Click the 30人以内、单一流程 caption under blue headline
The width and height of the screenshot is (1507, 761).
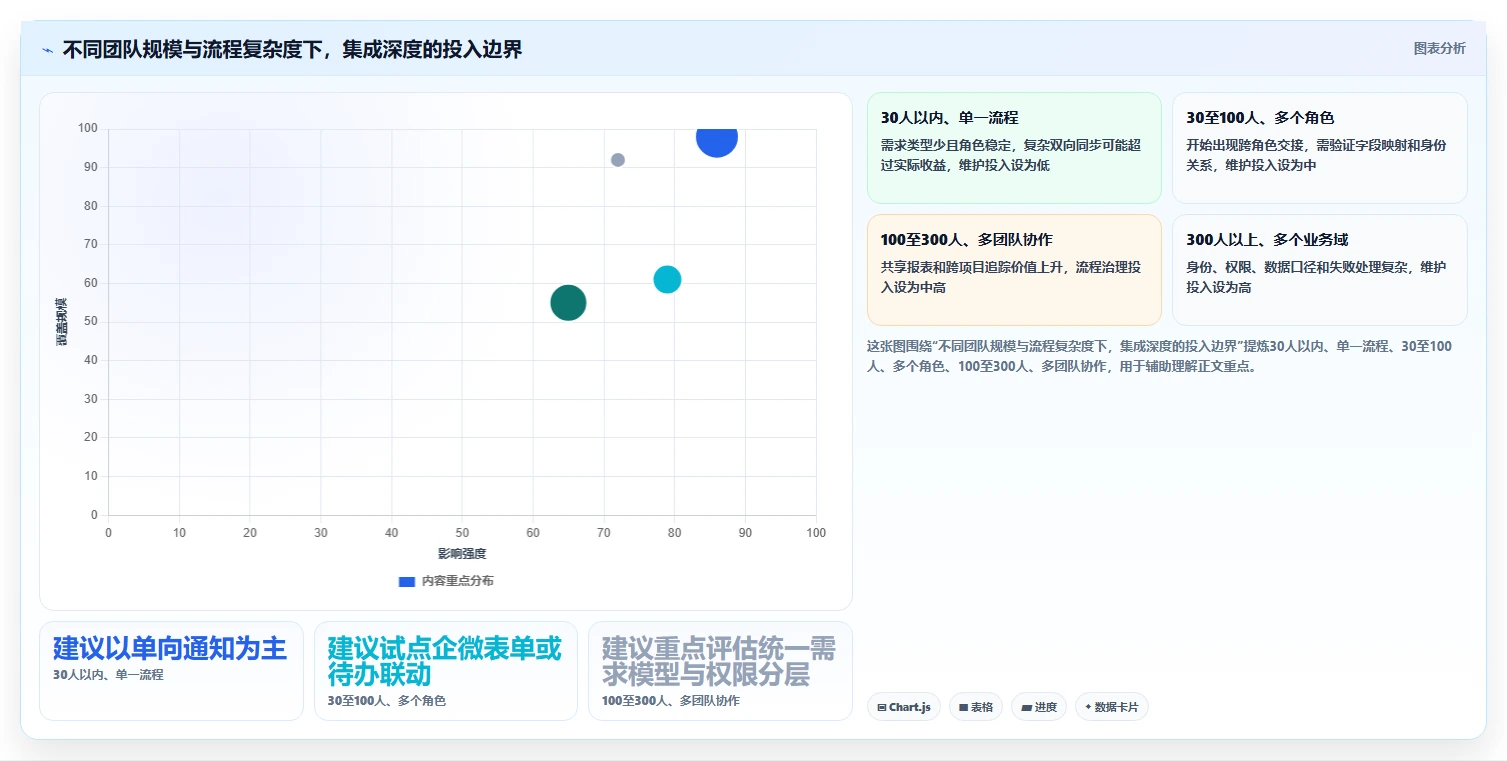pyautogui.click(x=108, y=675)
